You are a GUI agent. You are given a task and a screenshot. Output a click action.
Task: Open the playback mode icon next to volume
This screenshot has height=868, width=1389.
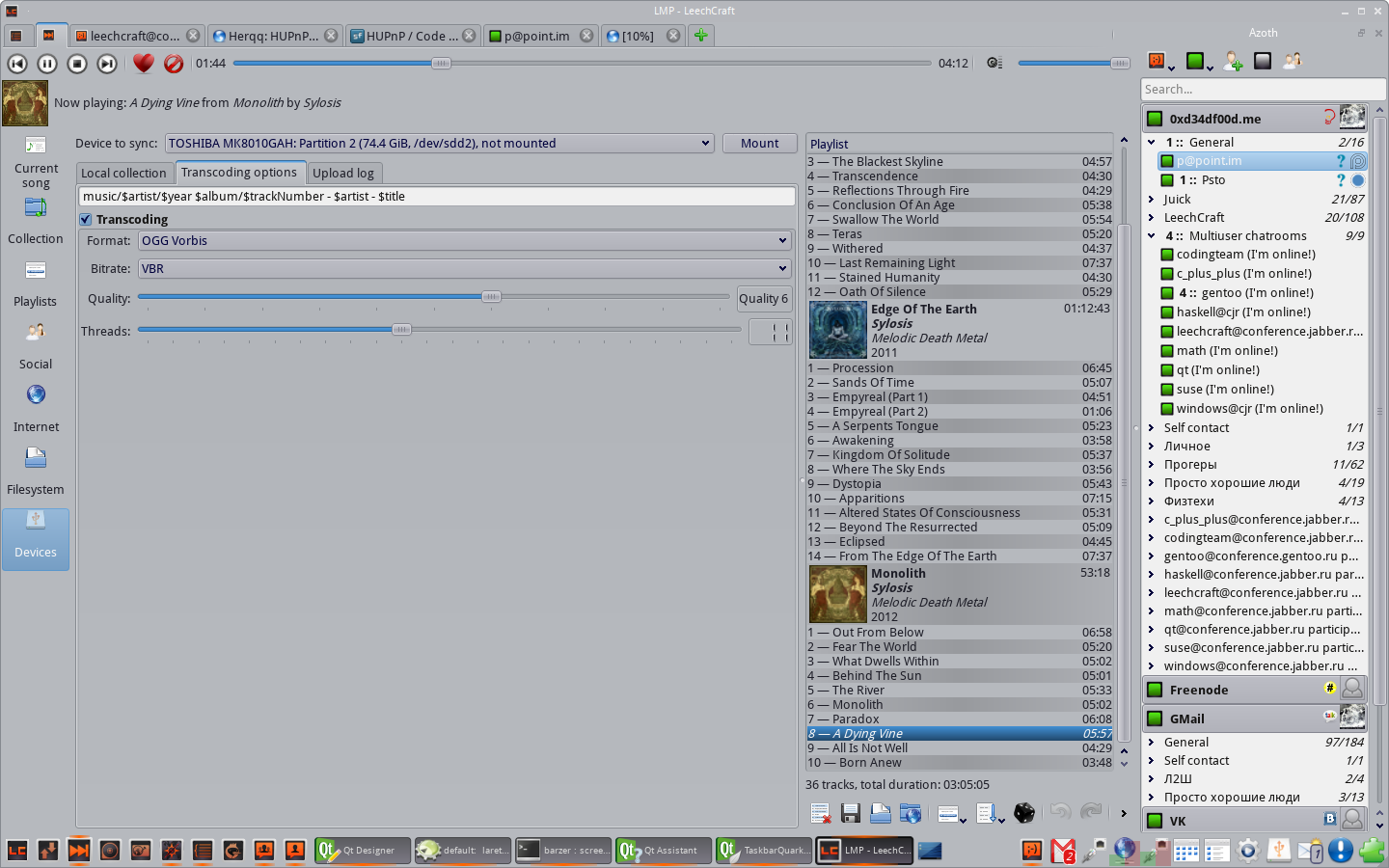994,63
